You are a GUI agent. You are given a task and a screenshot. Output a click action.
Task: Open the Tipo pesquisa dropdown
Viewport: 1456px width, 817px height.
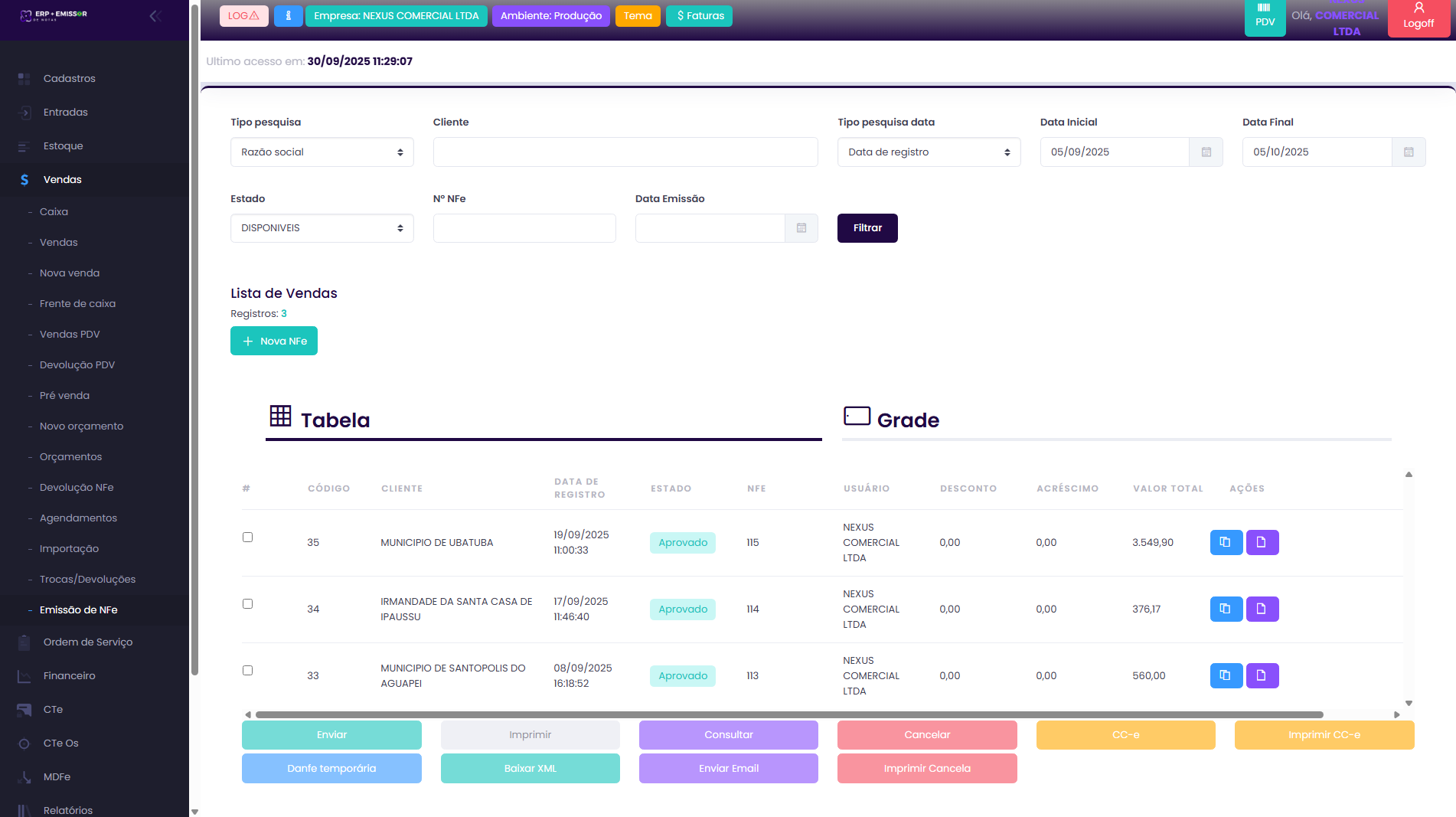[322, 152]
